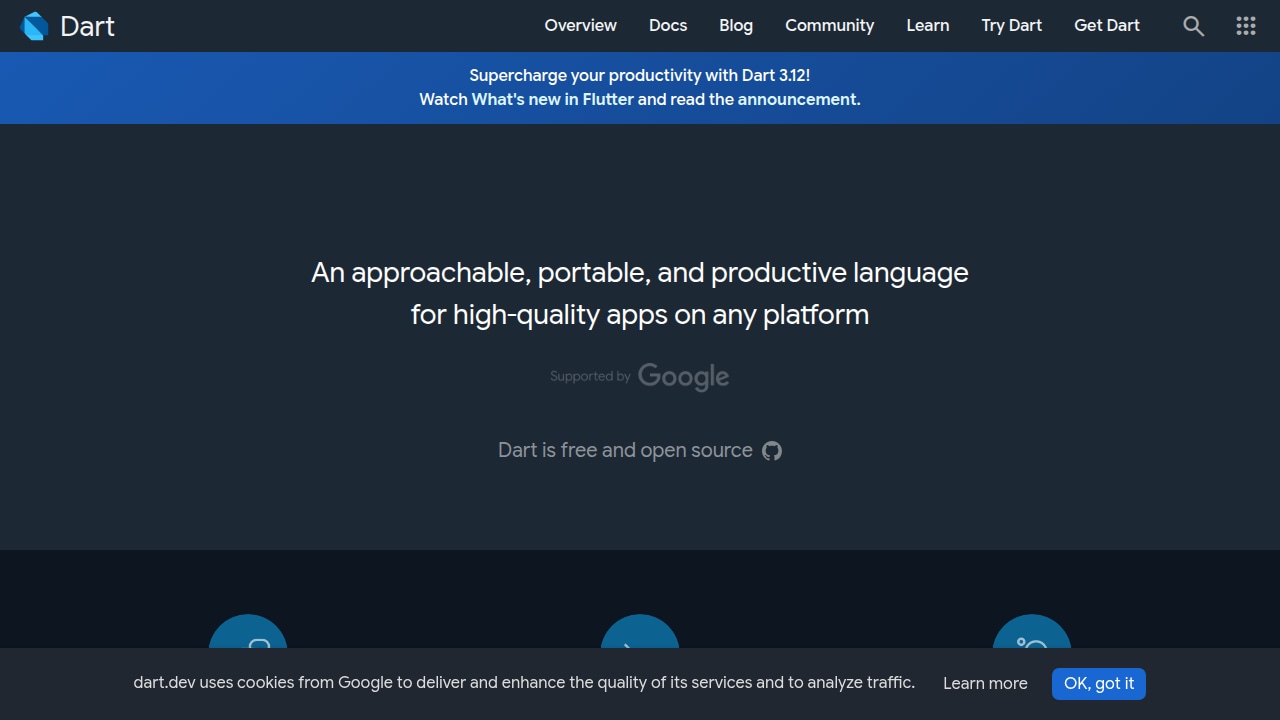
Task: Open Learn more in cookie notice
Action: (x=985, y=684)
